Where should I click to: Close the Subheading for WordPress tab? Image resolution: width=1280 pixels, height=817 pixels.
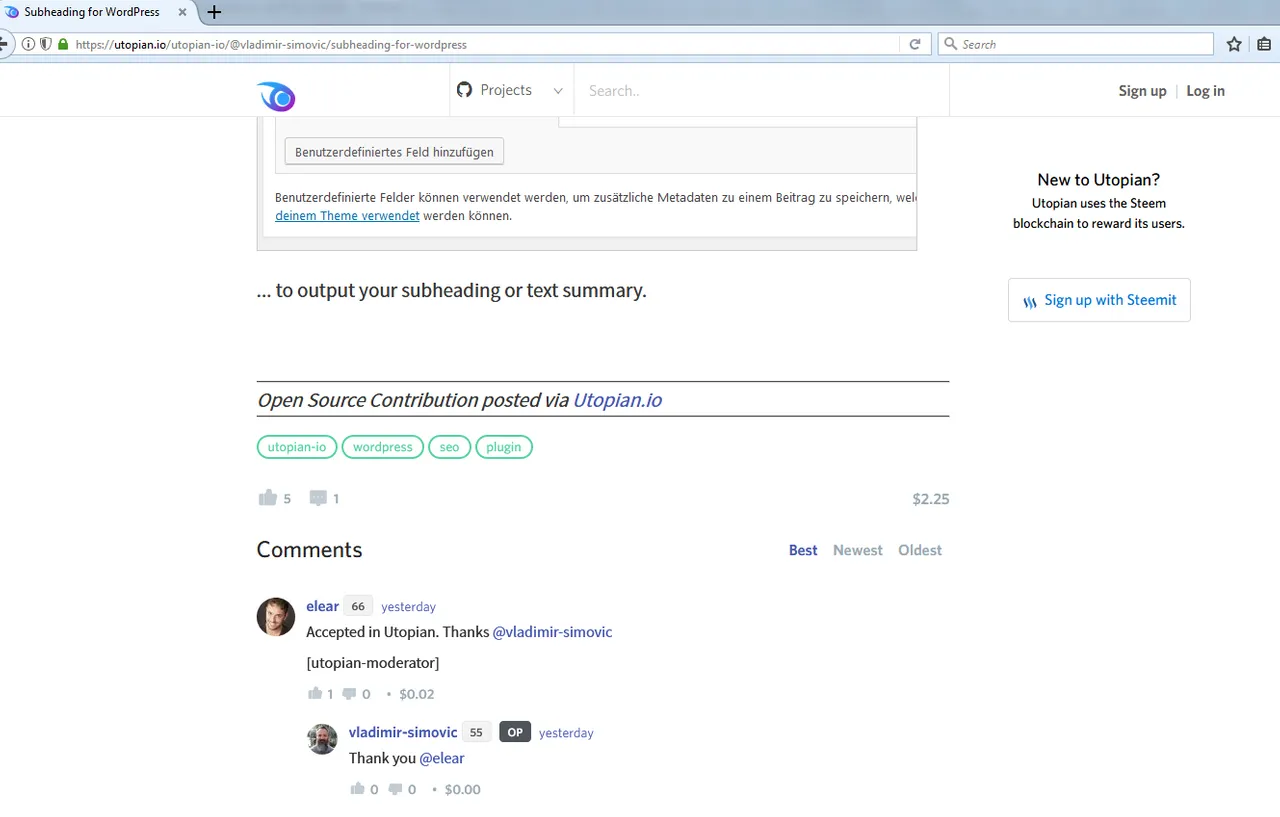tap(182, 12)
